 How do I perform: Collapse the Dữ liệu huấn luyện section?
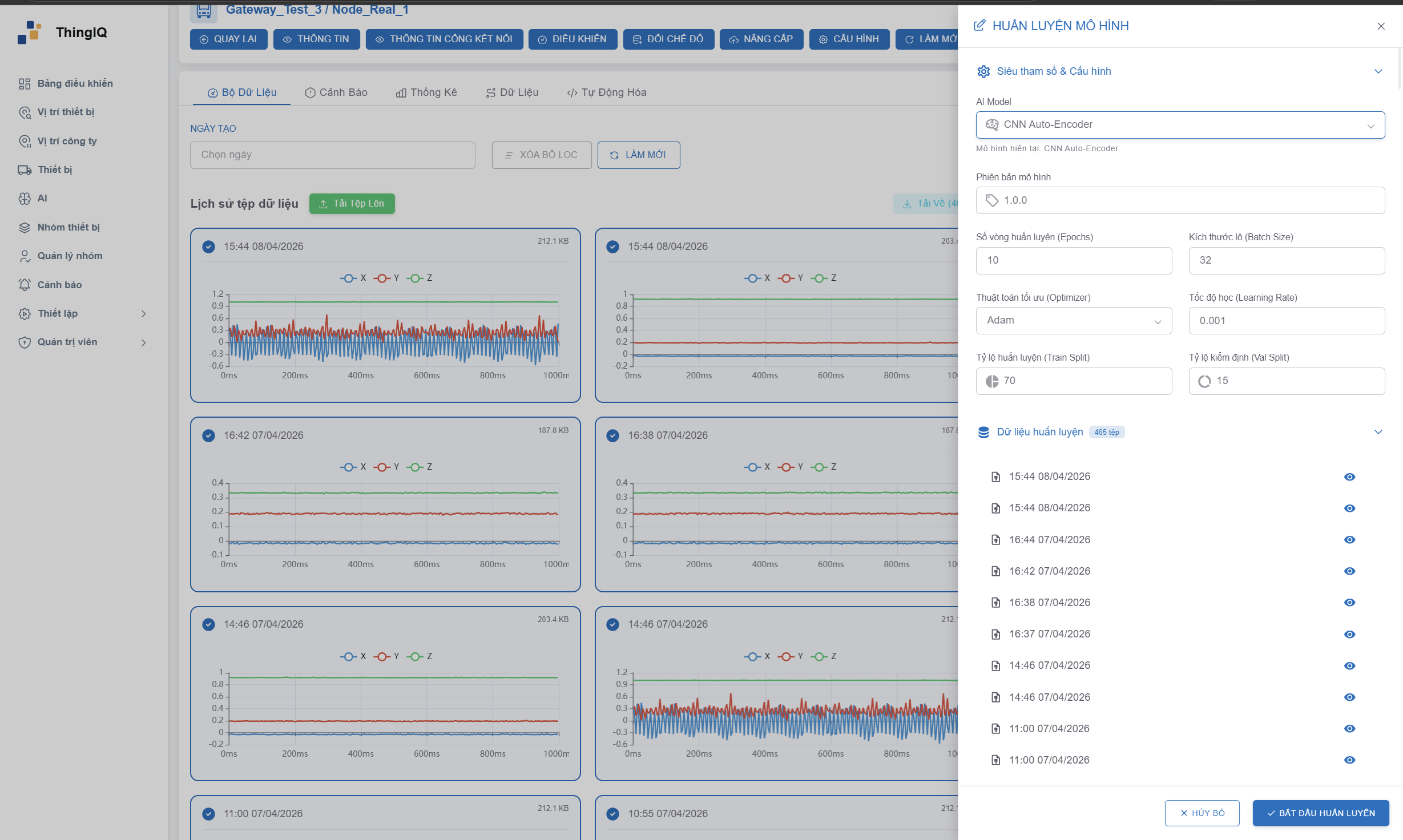tap(1378, 432)
